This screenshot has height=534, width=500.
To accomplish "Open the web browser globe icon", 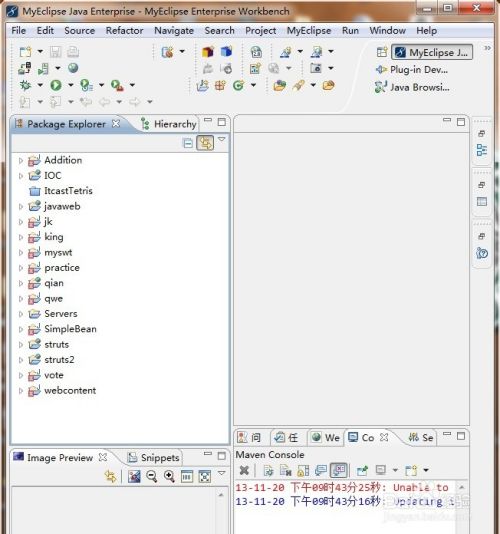I will click(x=73, y=68).
